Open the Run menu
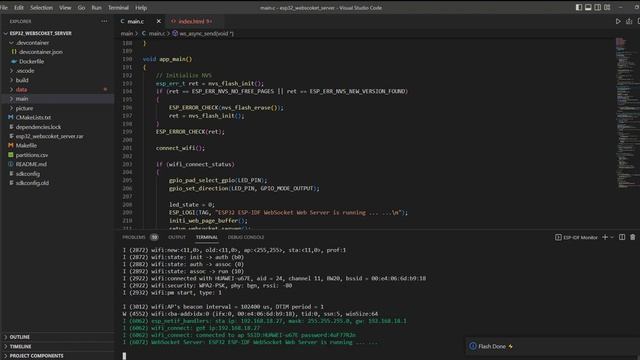Viewport: 640px width, 360px height. (x=96, y=7)
